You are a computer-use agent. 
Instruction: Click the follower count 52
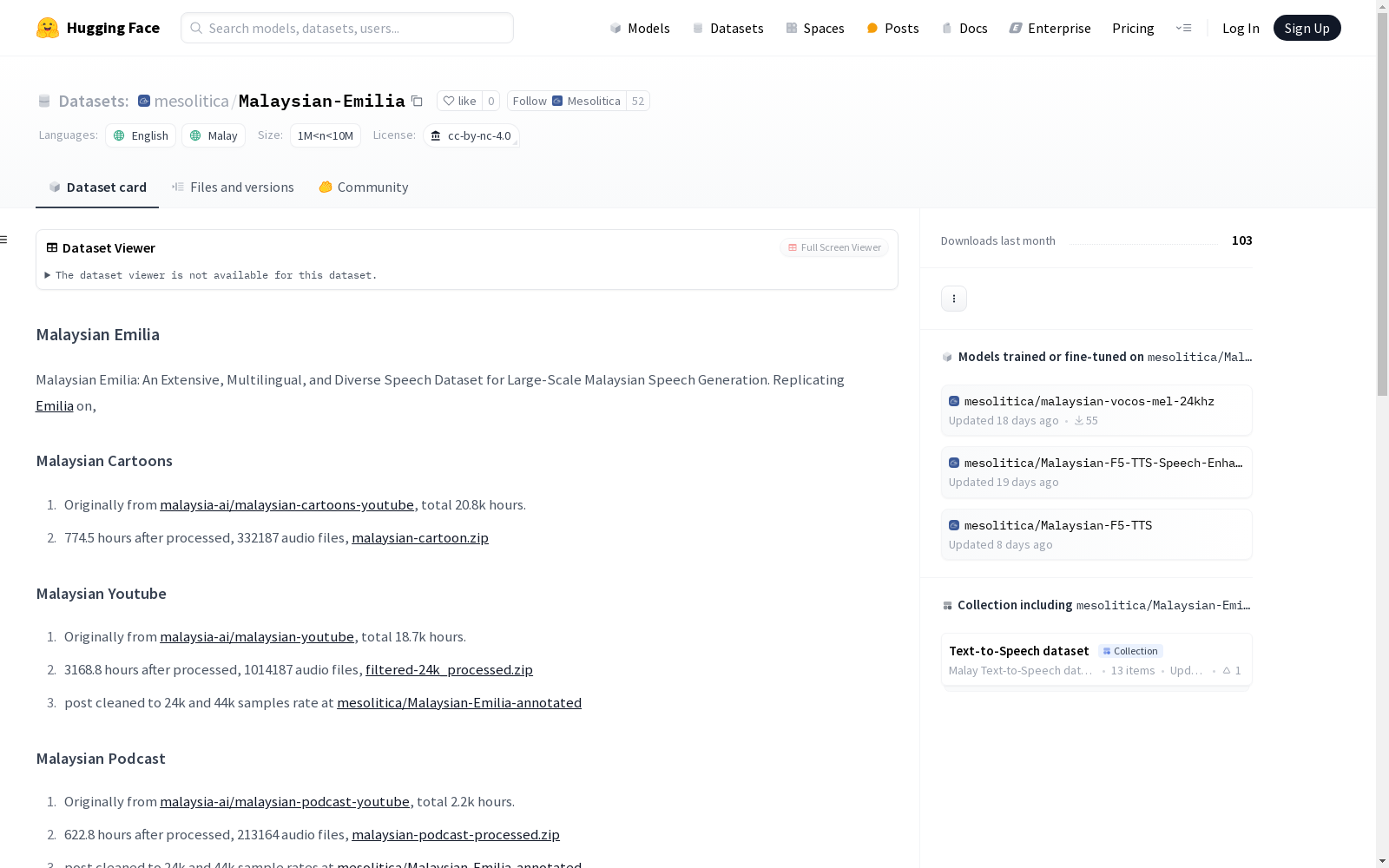[x=638, y=101]
